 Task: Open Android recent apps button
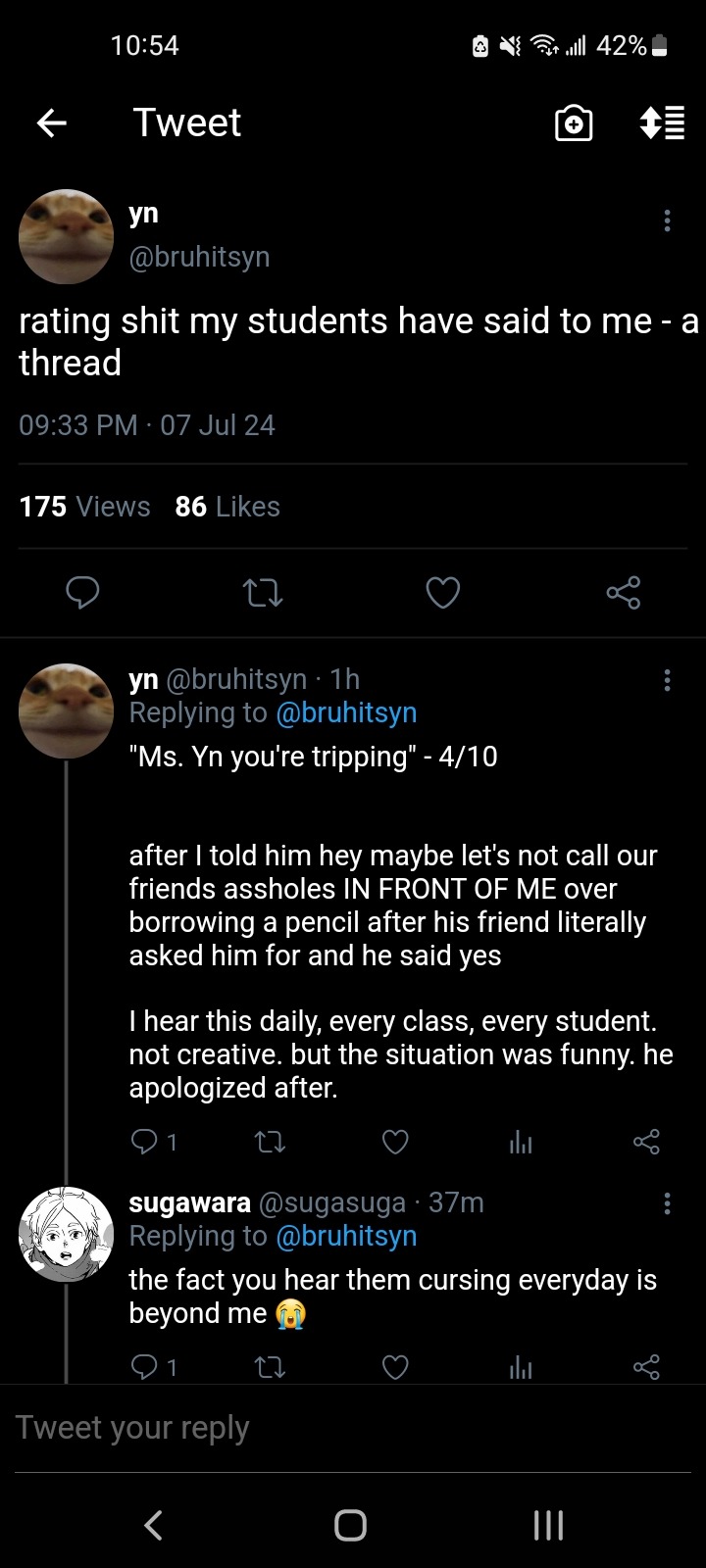pyautogui.click(x=548, y=1525)
